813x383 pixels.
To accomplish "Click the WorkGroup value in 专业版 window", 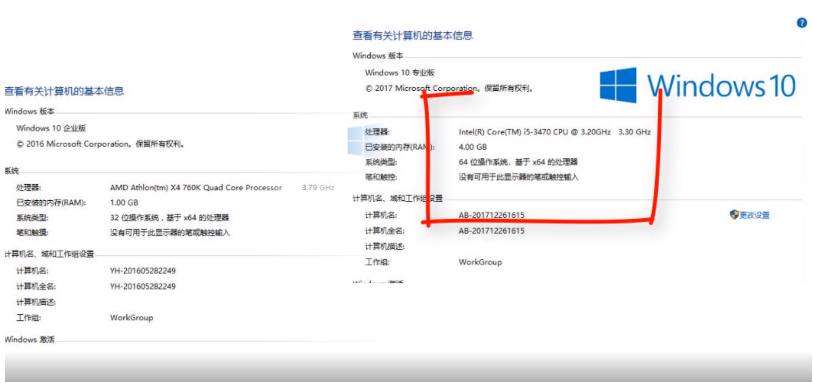I will pyautogui.click(x=480, y=262).
